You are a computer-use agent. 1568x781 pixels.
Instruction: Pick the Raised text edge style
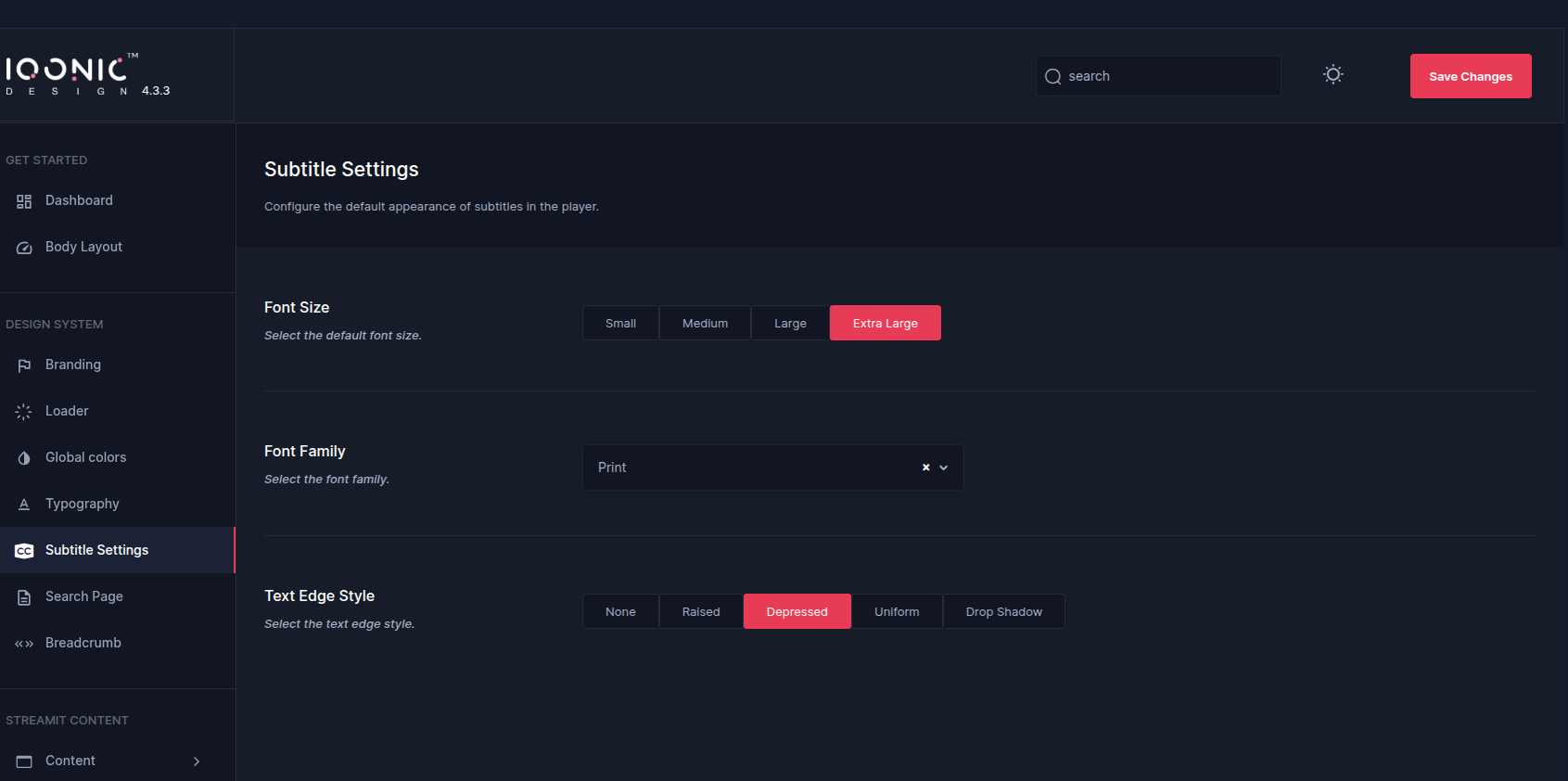coord(701,612)
